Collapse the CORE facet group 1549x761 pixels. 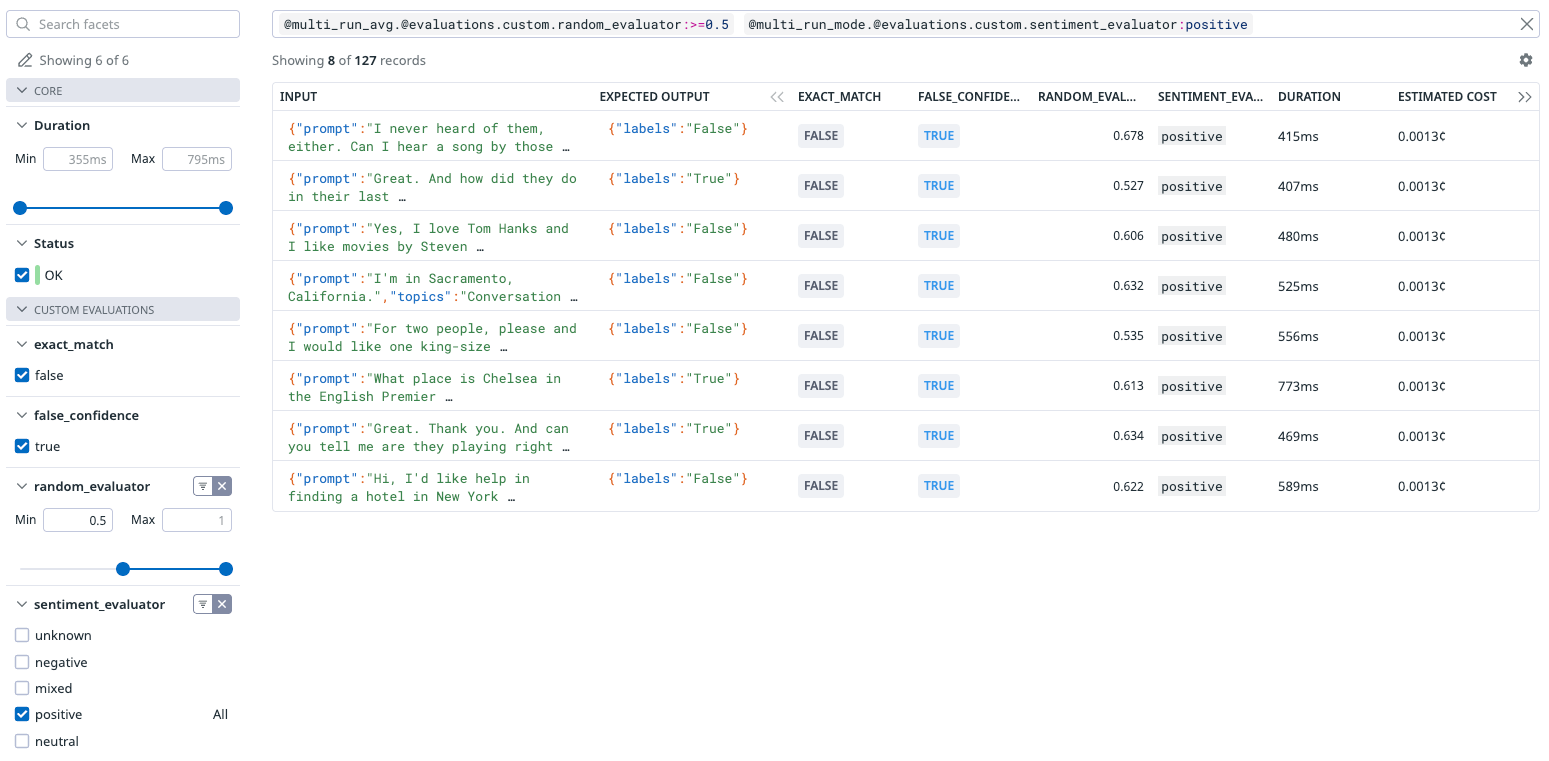[x=22, y=90]
